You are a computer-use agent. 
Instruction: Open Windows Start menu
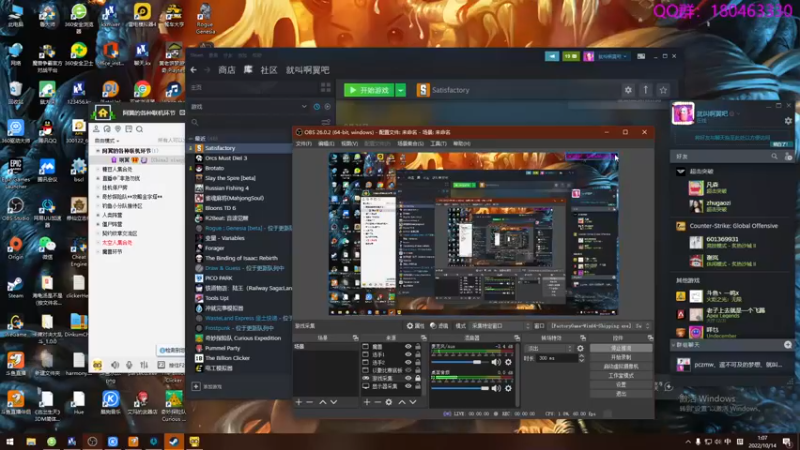pyautogui.click(x=10, y=441)
